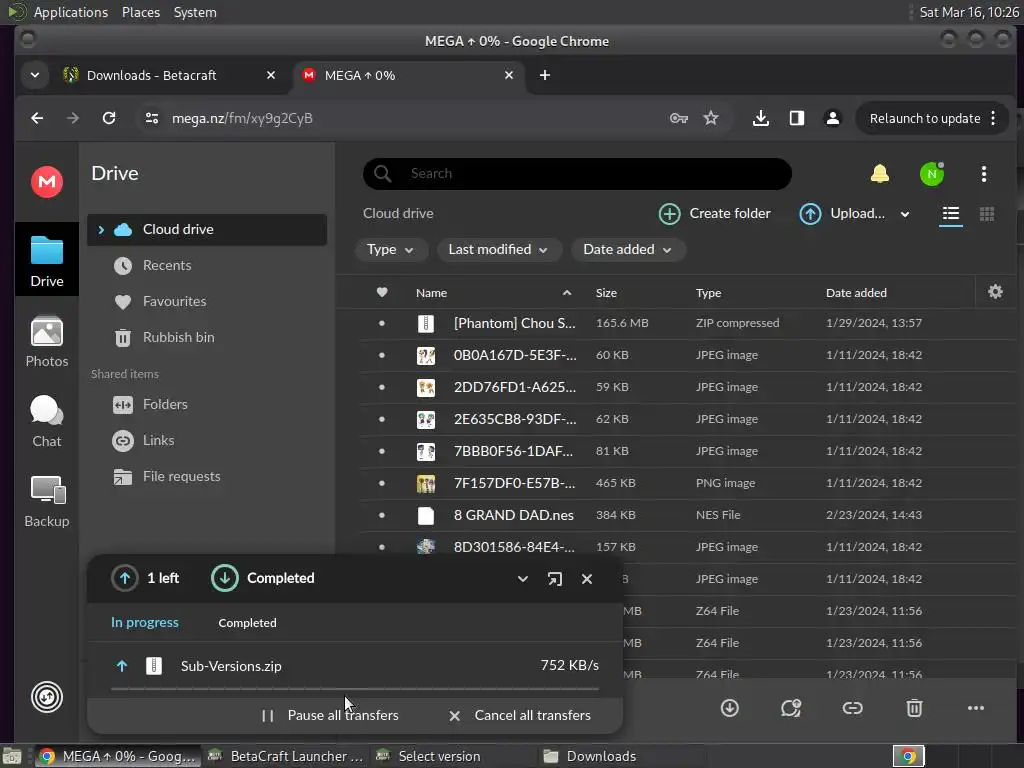This screenshot has height=768, width=1024.
Task: Reload the page
Action: (x=109, y=118)
